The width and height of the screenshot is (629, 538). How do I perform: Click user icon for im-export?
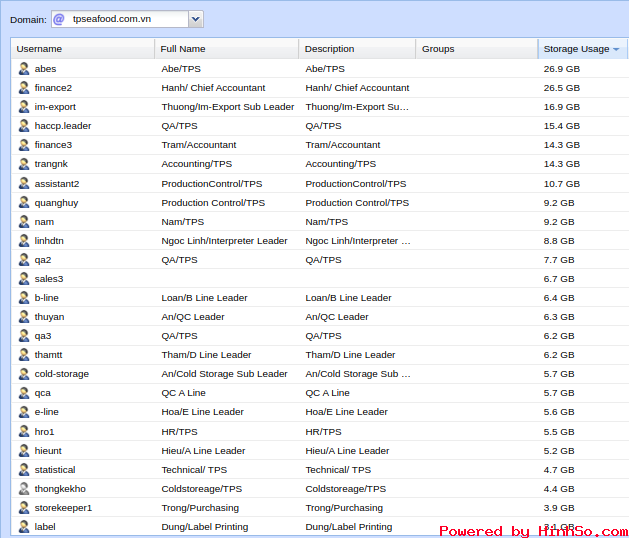24,107
